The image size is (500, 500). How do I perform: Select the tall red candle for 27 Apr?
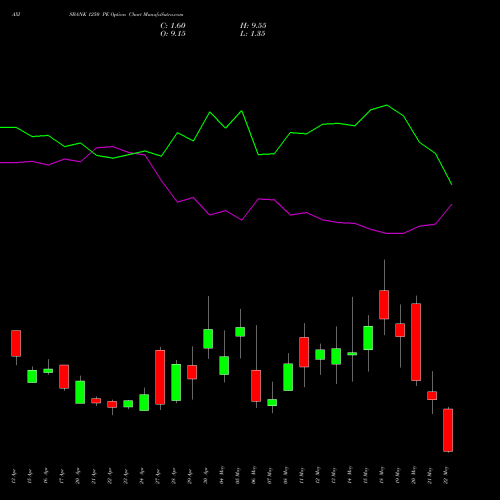(x=160, y=377)
